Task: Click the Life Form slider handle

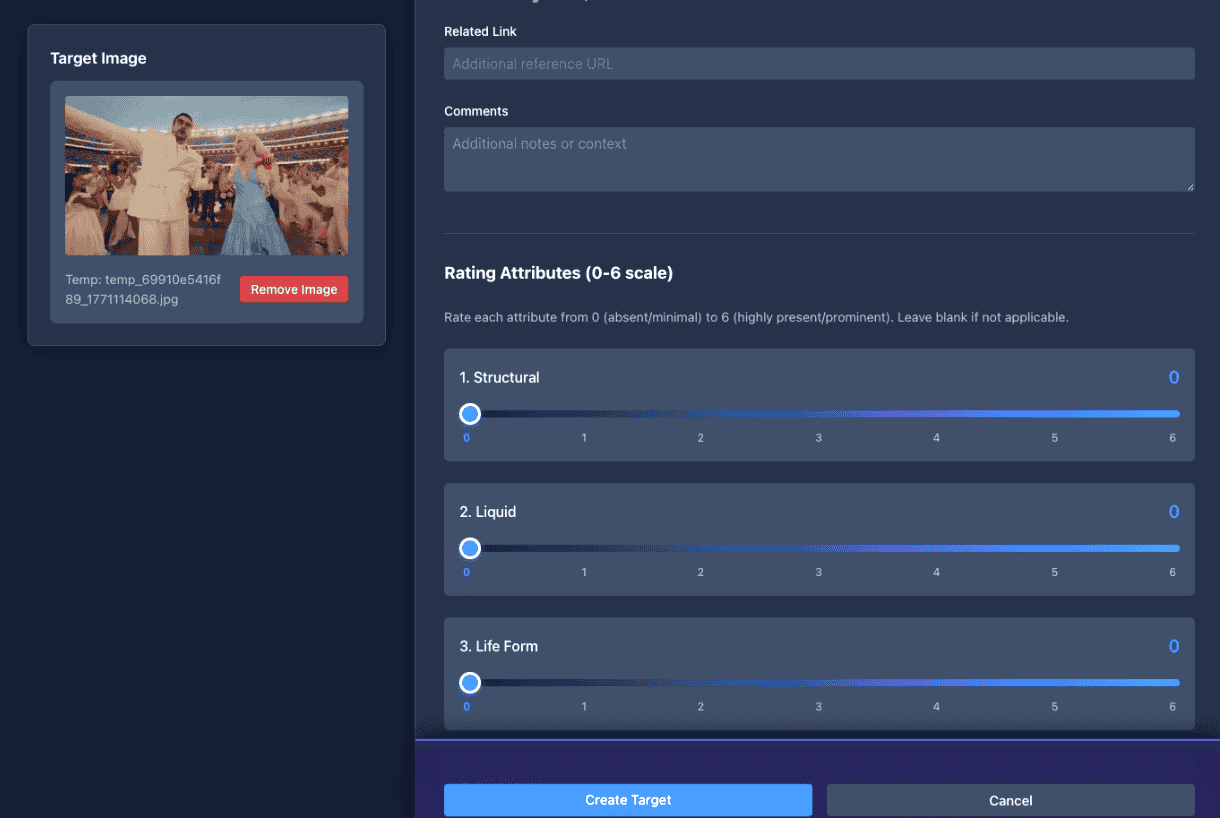Action: [x=470, y=683]
